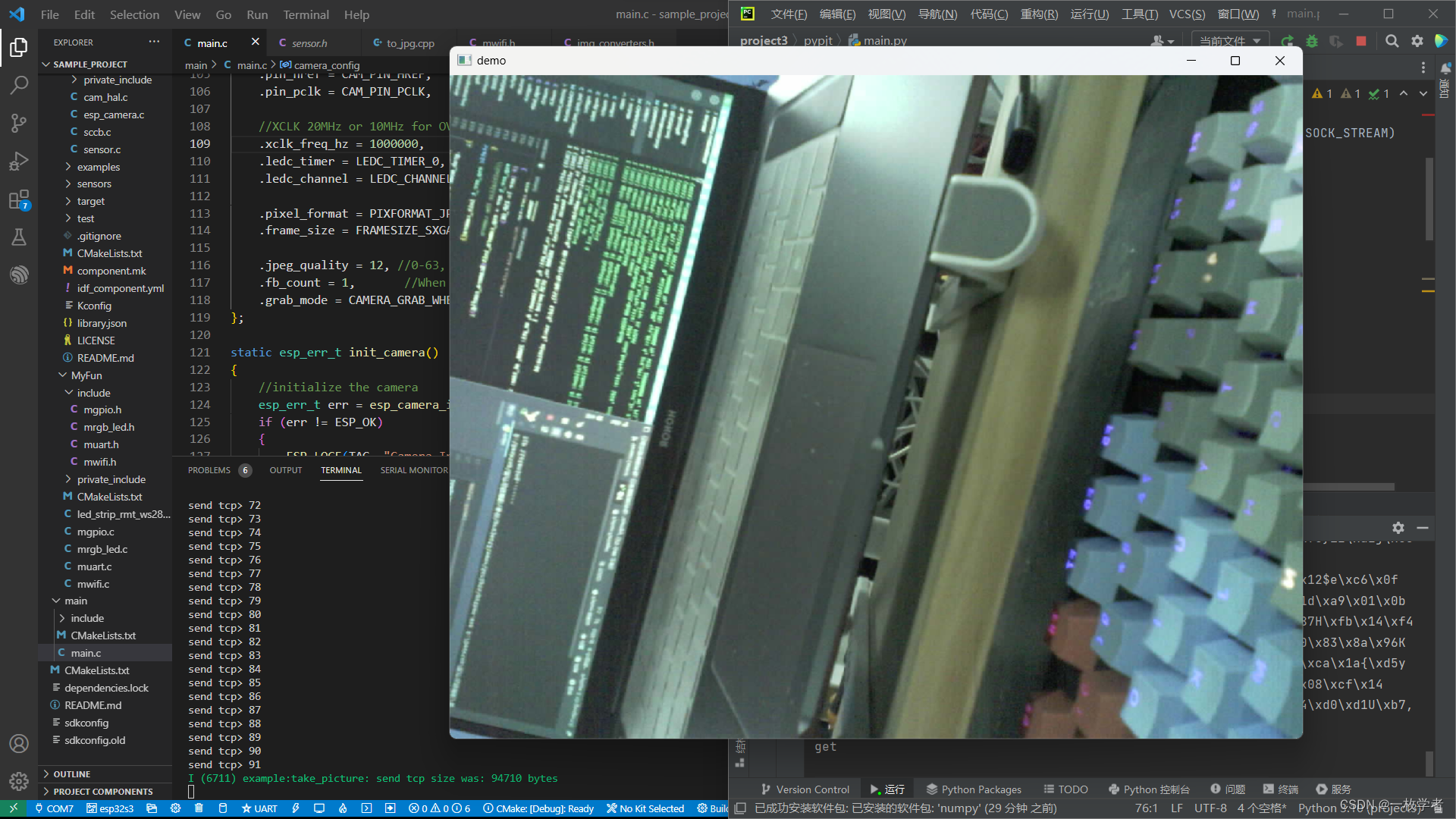Click the Explorer more actions ellipsis
Viewport: 1456px width, 819px height.
154,42
